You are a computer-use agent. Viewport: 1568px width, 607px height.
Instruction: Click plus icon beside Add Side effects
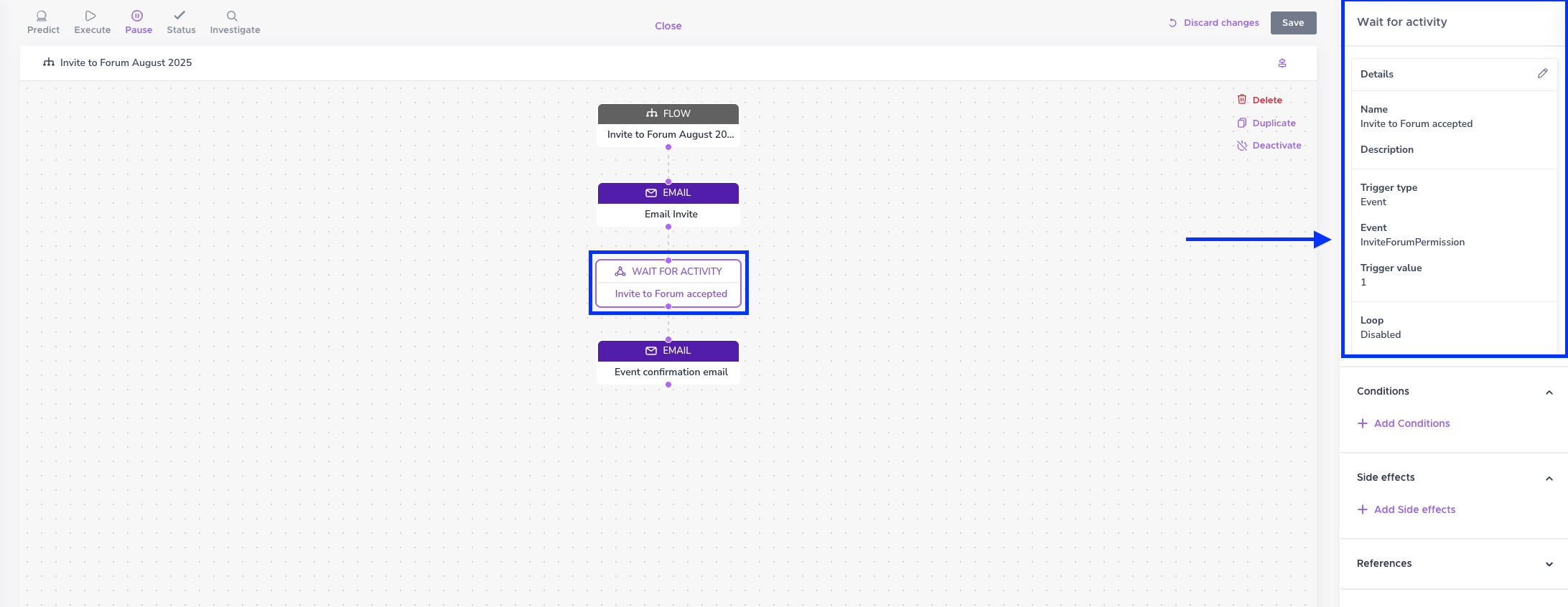click(x=1363, y=509)
